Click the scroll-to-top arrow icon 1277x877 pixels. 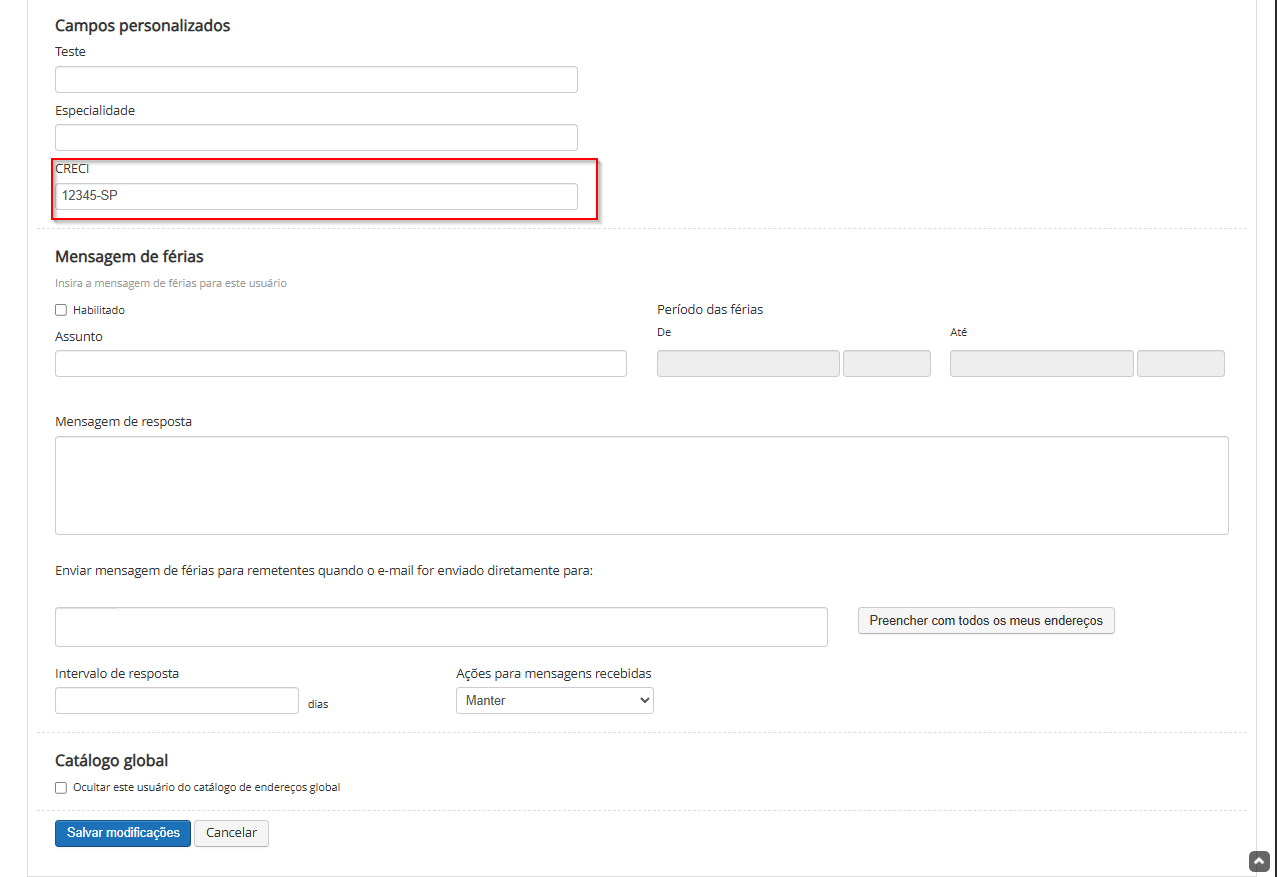[1258, 861]
